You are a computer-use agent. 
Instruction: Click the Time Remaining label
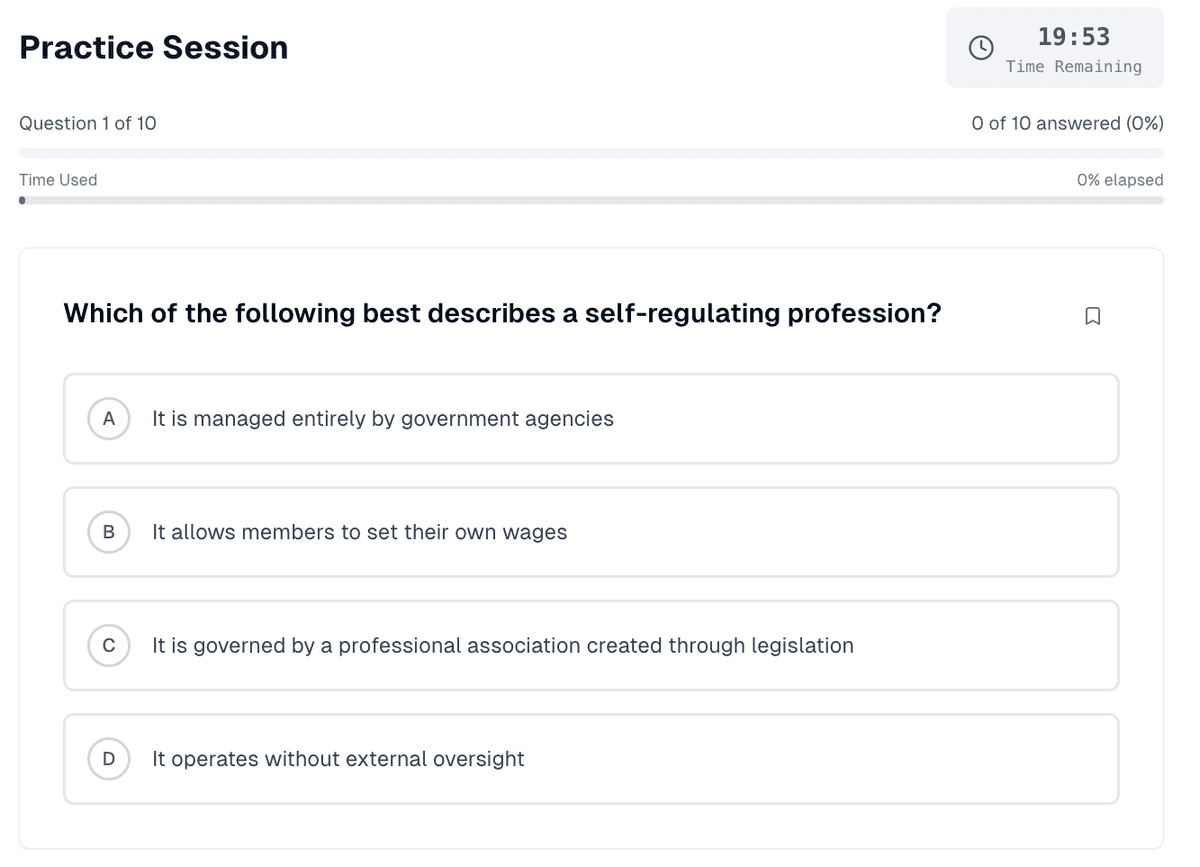[x=1073, y=67]
